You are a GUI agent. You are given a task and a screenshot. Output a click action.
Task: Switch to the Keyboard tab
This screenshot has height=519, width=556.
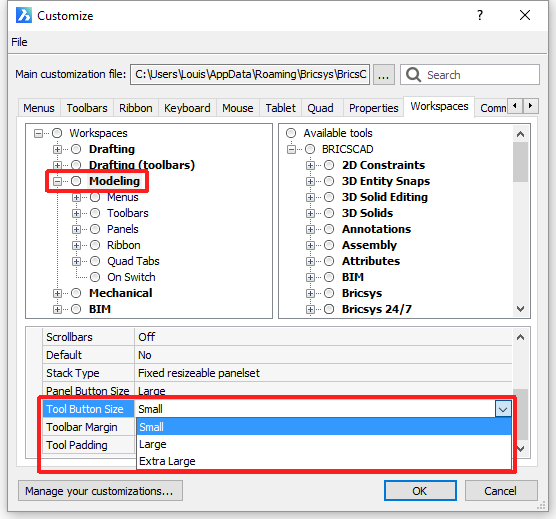[187, 108]
